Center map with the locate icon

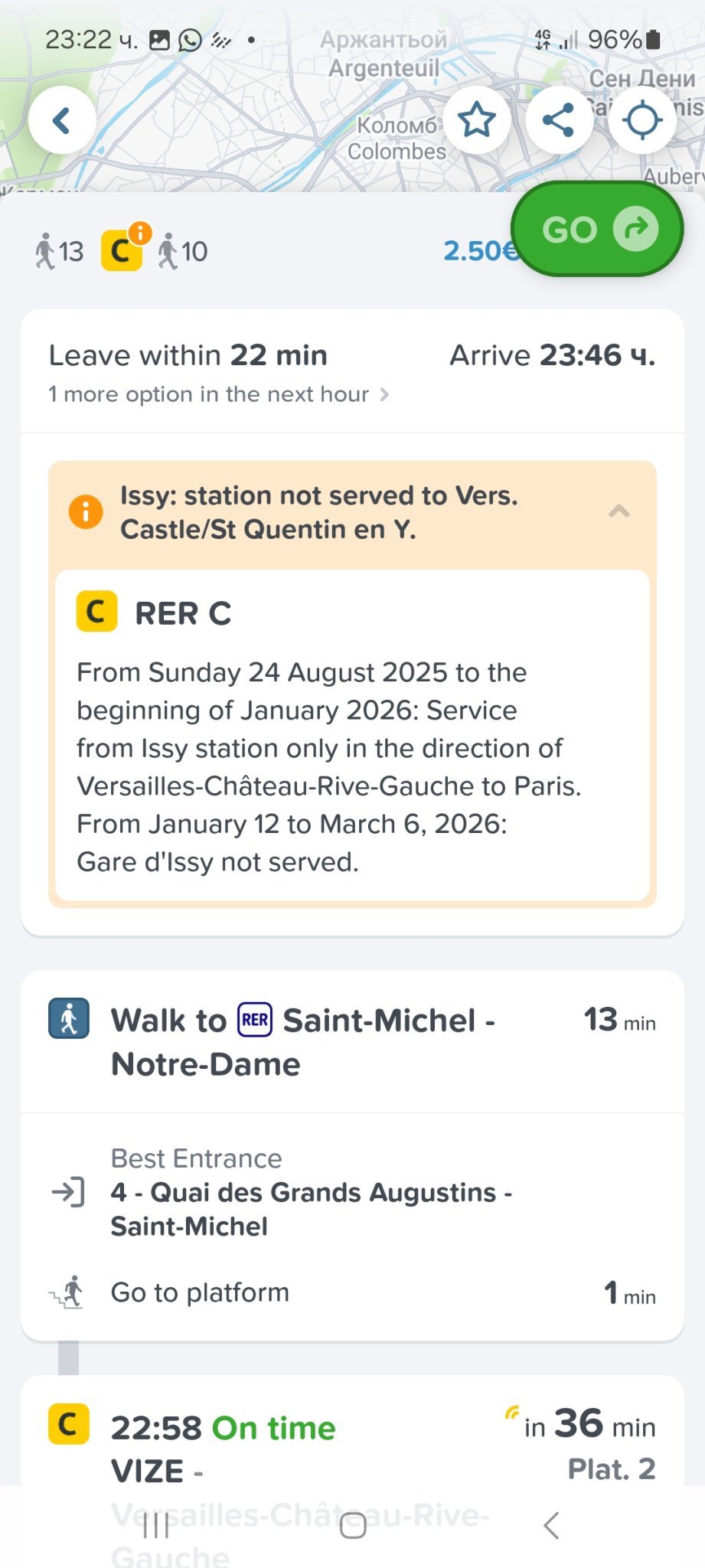pos(641,120)
